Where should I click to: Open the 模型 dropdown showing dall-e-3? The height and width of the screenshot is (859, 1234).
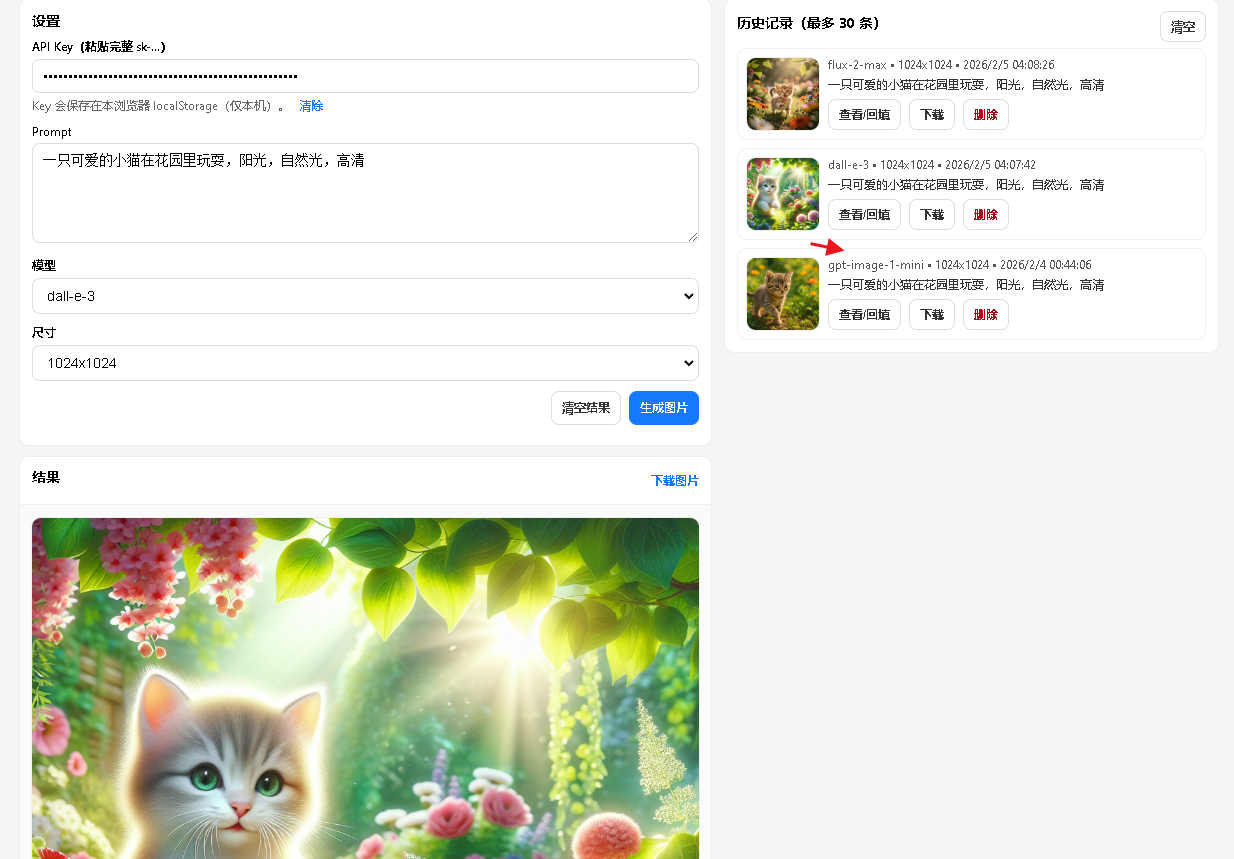point(365,296)
